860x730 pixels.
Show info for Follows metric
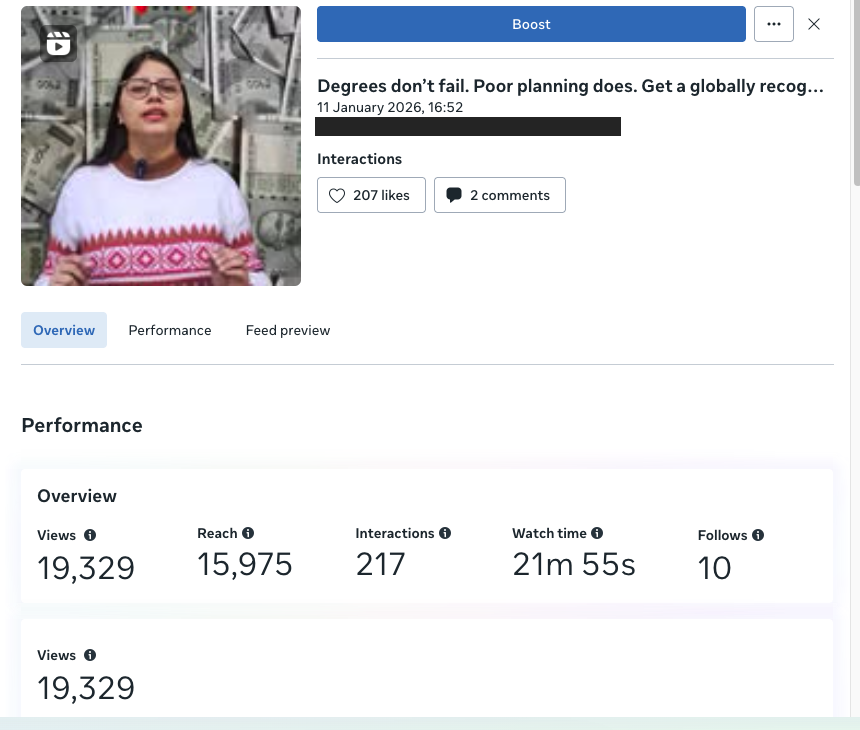click(x=758, y=535)
